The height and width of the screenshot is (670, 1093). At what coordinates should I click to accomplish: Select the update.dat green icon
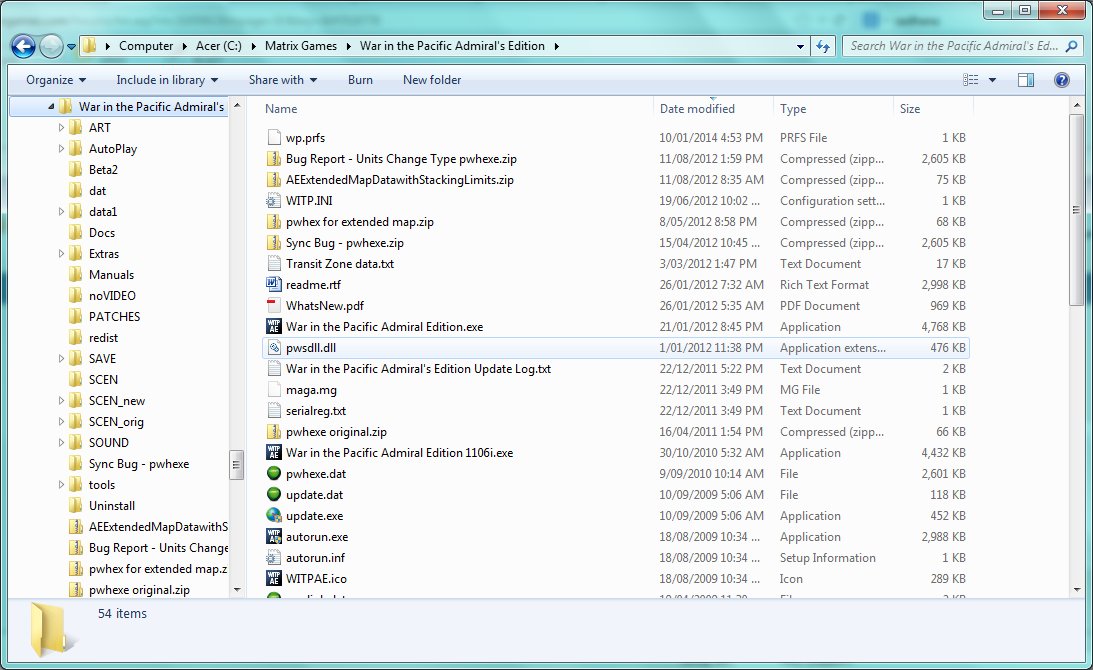274,494
